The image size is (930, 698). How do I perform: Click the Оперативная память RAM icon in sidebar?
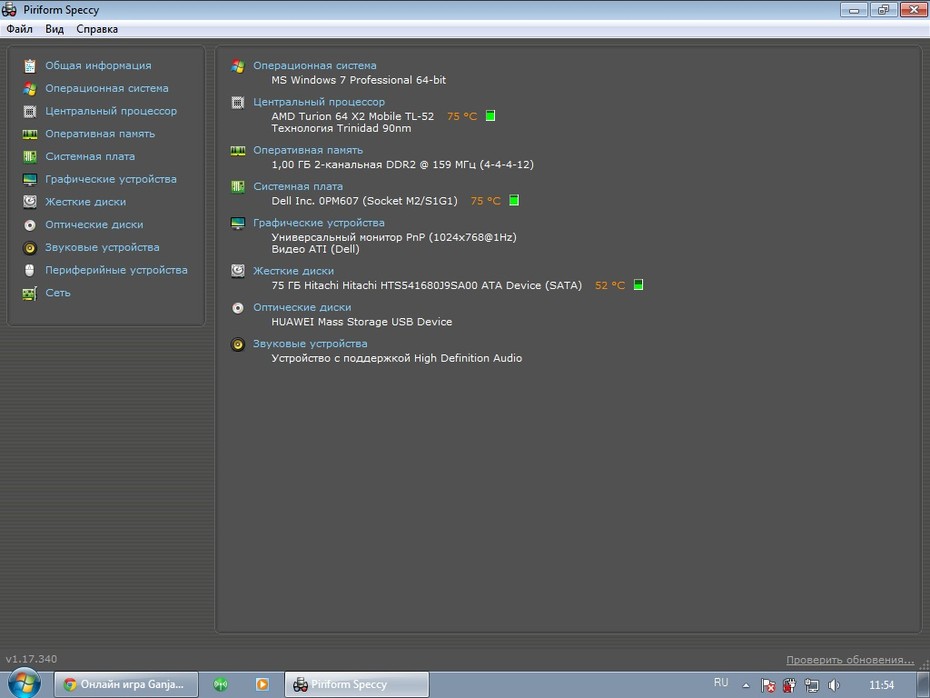[x=30, y=134]
